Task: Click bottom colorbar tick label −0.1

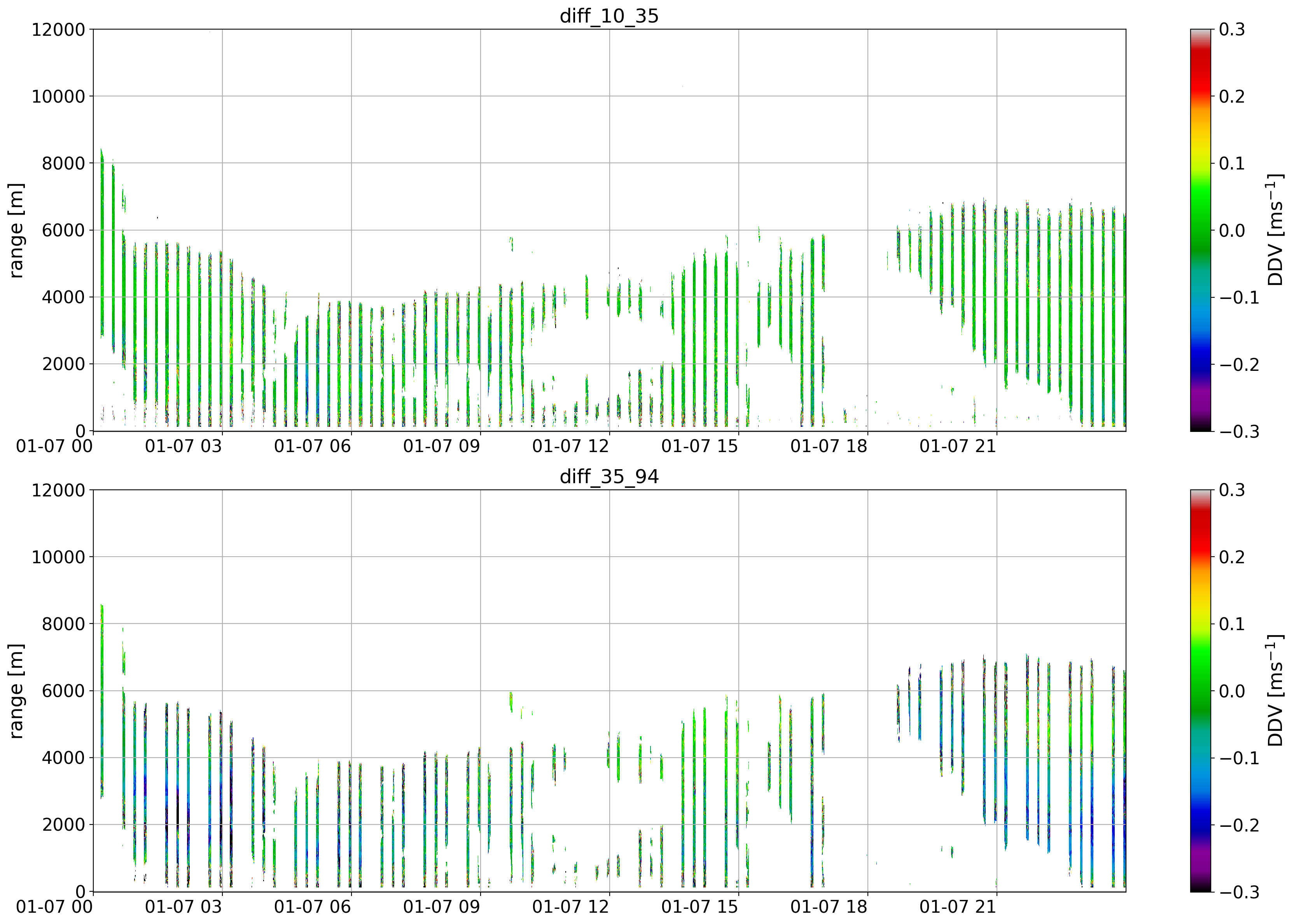Action: click(1239, 758)
